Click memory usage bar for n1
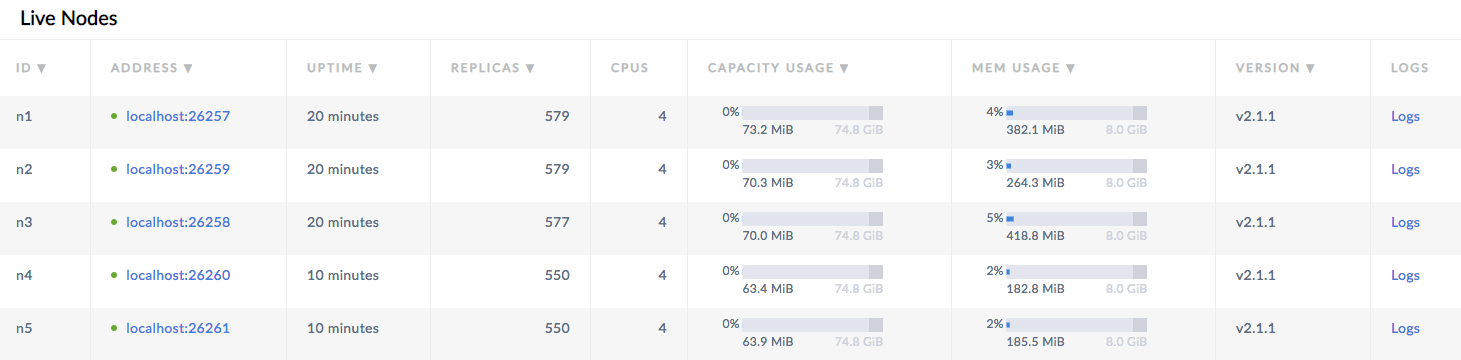 [x=1076, y=112]
